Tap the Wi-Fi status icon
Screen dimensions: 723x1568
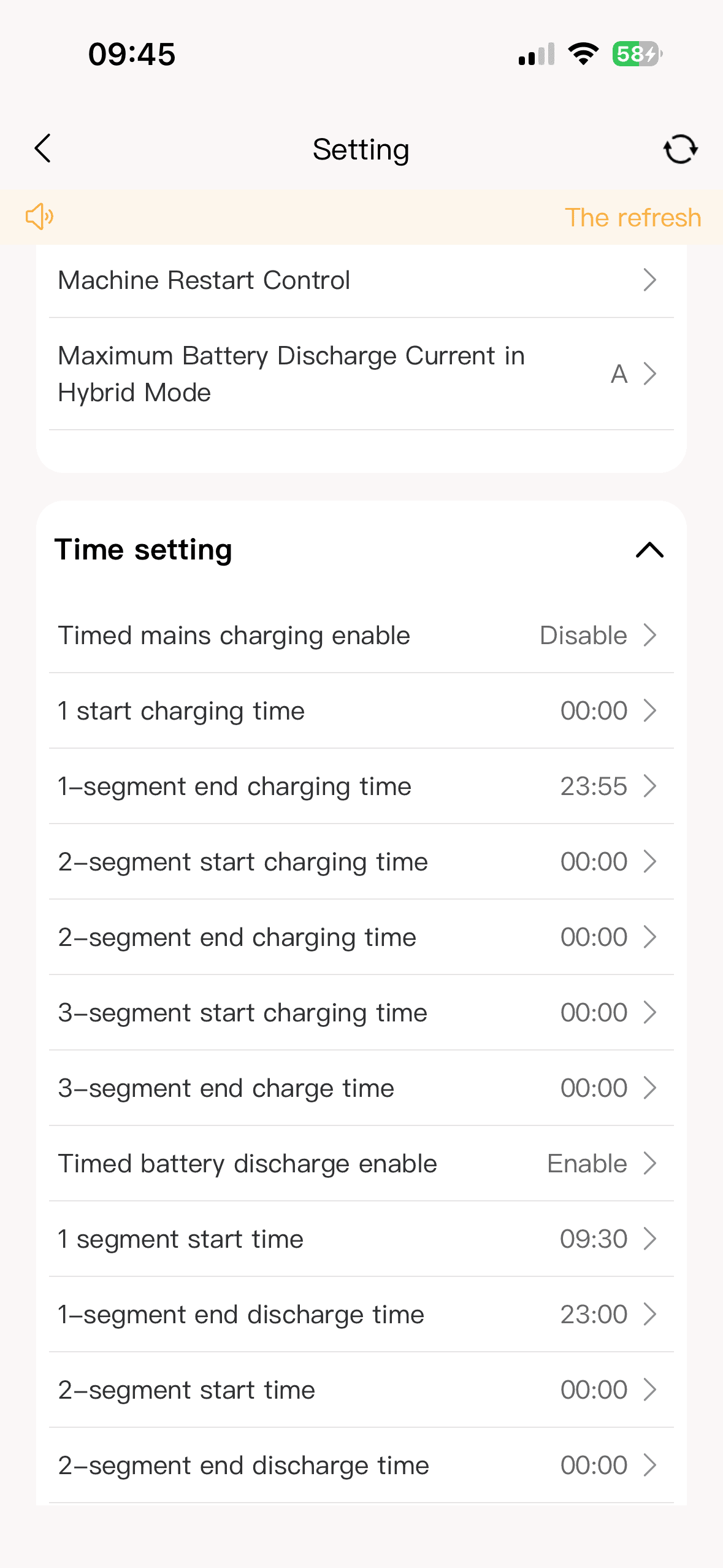[x=583, y=54]
